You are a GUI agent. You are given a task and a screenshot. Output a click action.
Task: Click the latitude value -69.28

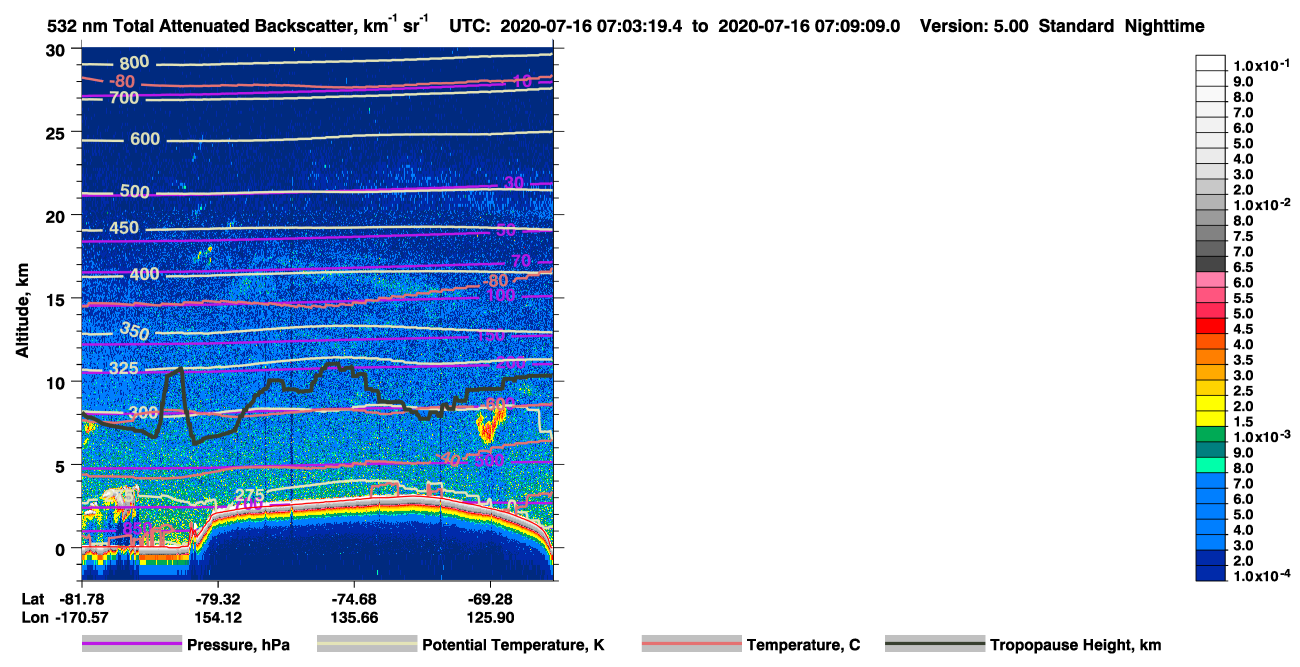490,598
